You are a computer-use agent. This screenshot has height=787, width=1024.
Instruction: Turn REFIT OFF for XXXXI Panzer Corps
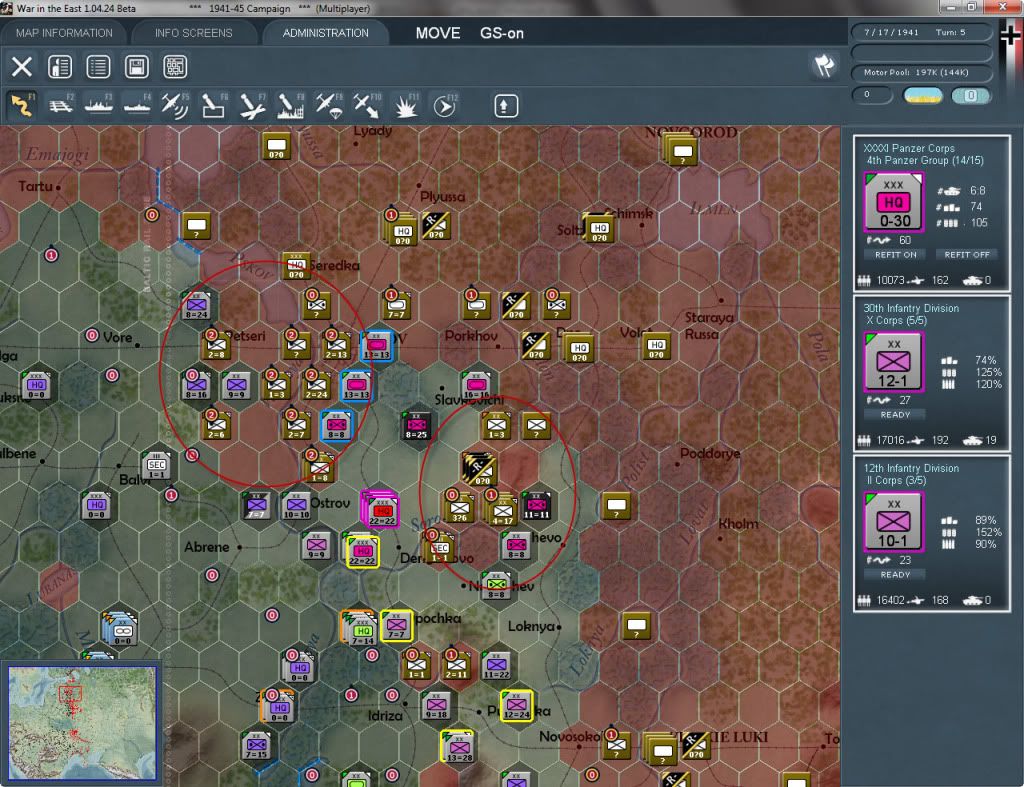pos(967,255)
